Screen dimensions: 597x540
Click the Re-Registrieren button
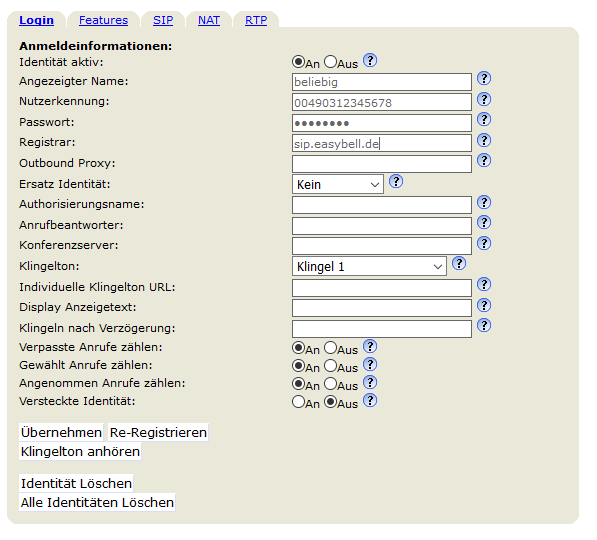pyautogui.click(x=158, y=433)
